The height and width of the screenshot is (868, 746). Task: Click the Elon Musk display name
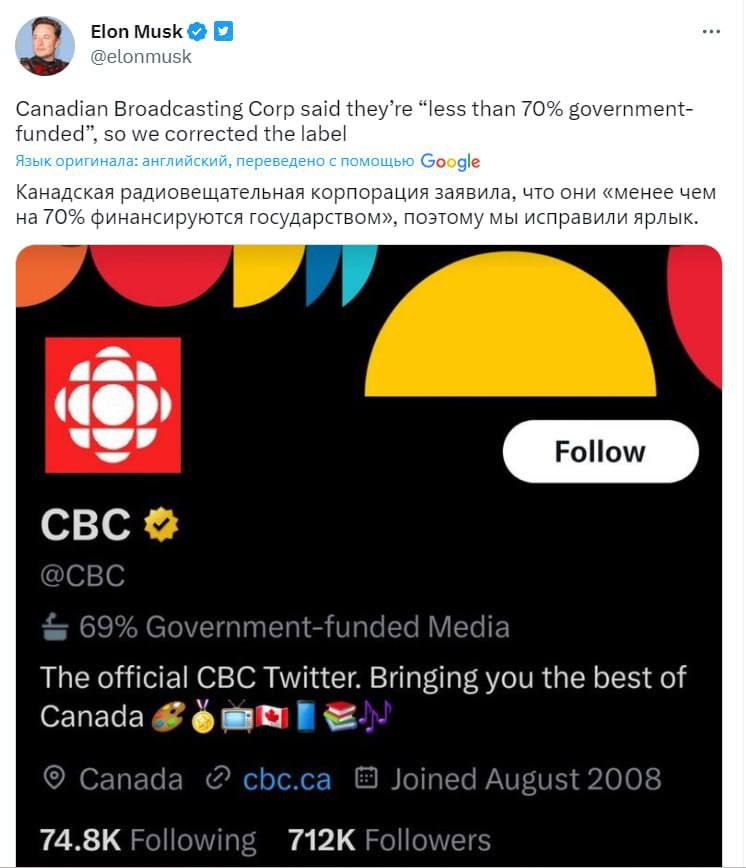pos(137,32)
